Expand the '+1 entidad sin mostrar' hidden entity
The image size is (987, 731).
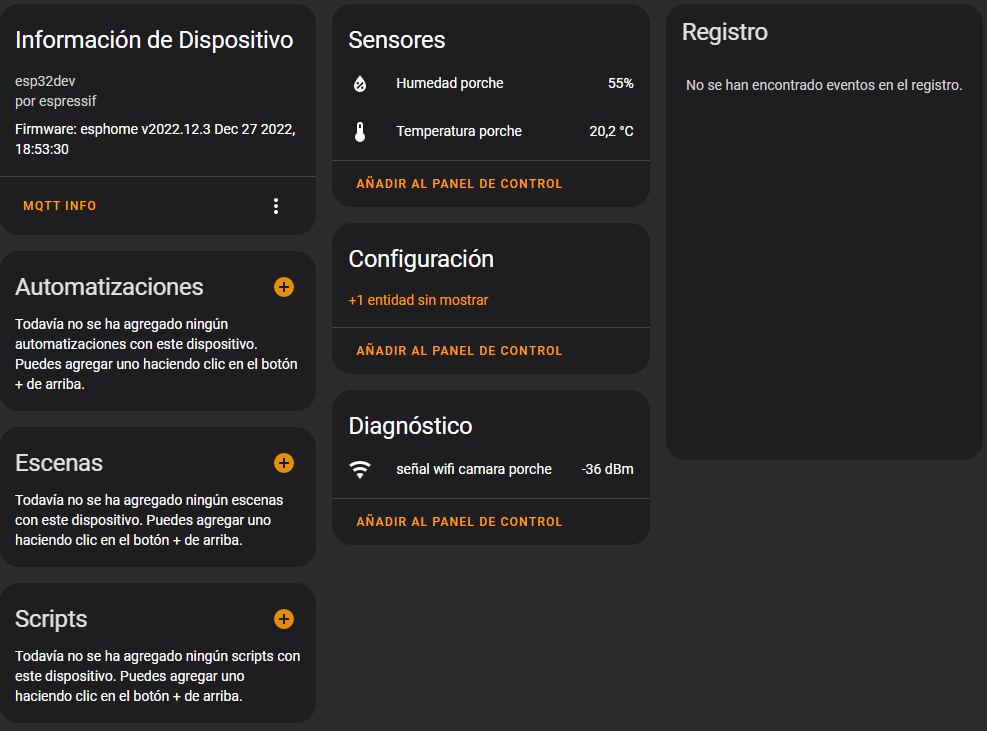[418, 300]
